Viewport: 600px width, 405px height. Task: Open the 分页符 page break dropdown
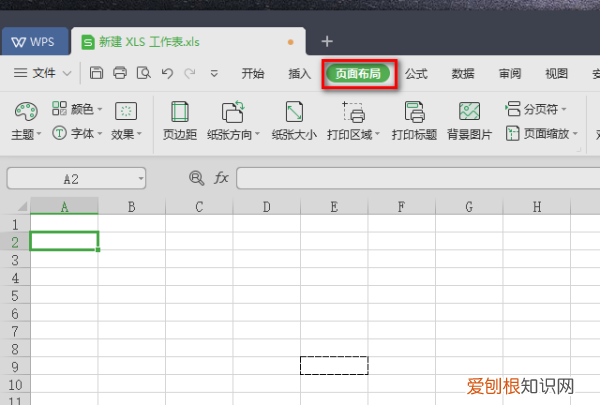[536, 109]
